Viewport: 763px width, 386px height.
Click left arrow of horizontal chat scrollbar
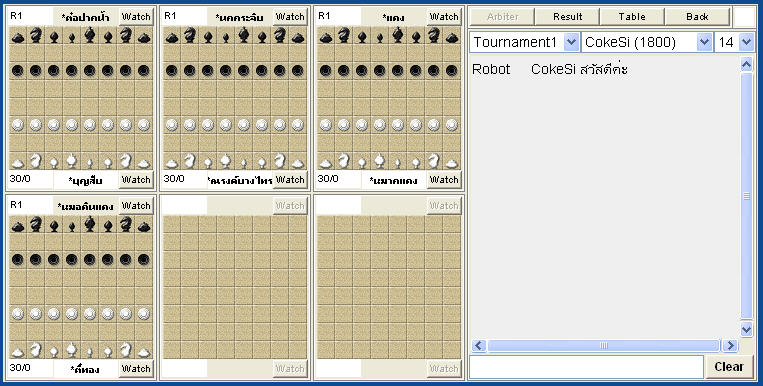479,346
